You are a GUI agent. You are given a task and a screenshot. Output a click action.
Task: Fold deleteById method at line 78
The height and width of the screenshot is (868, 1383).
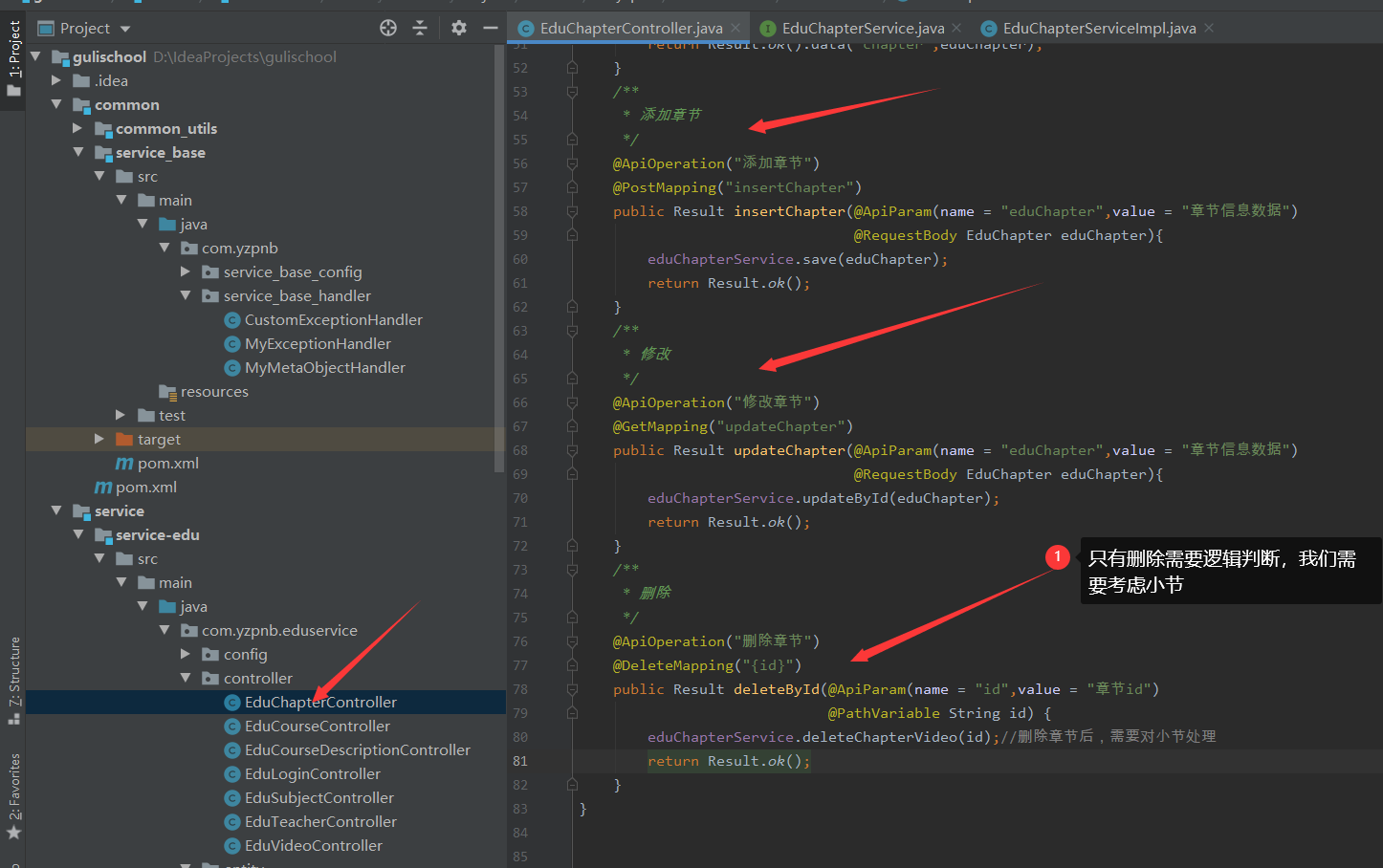[x=572, y=689]
